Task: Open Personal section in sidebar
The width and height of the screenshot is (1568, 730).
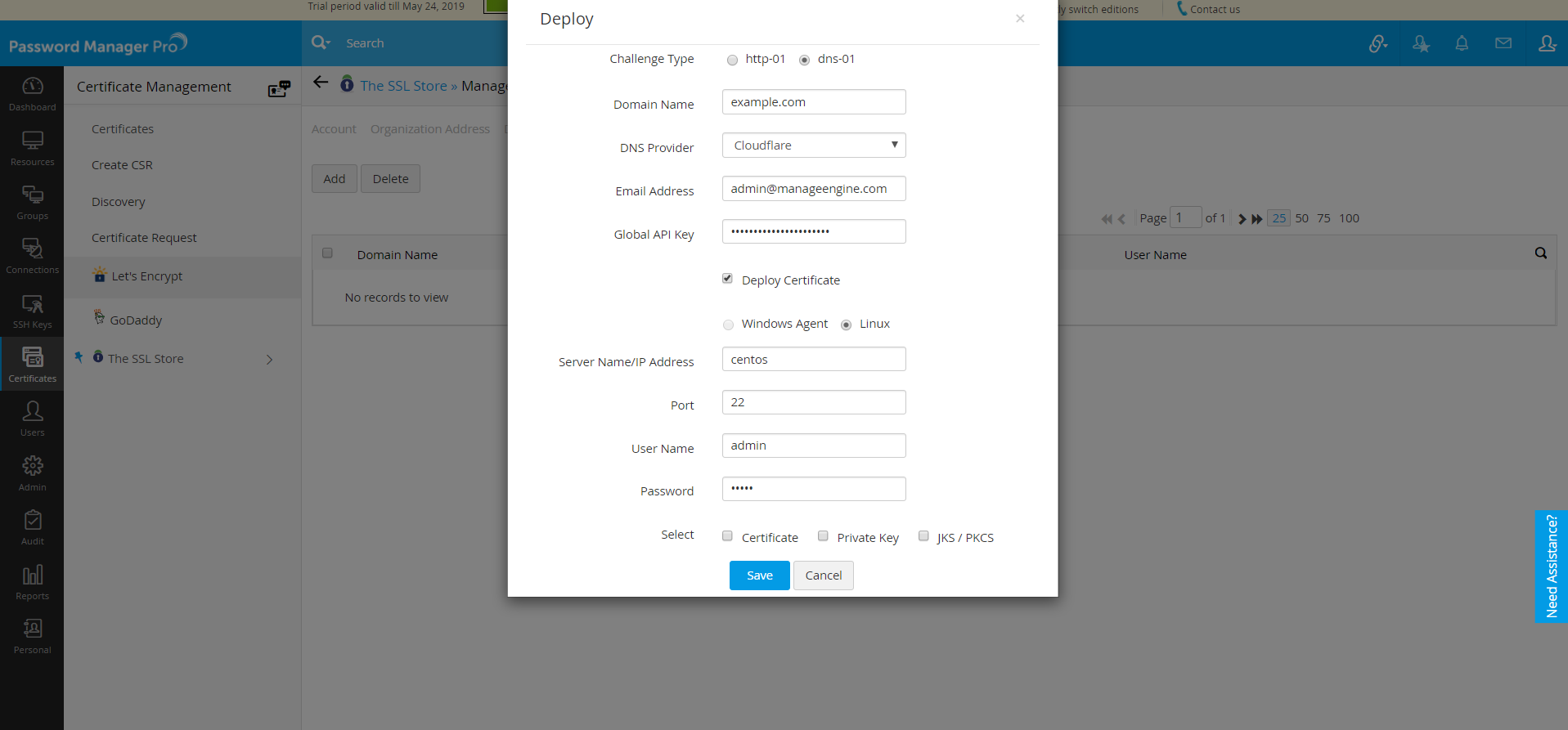Action: 32,637
